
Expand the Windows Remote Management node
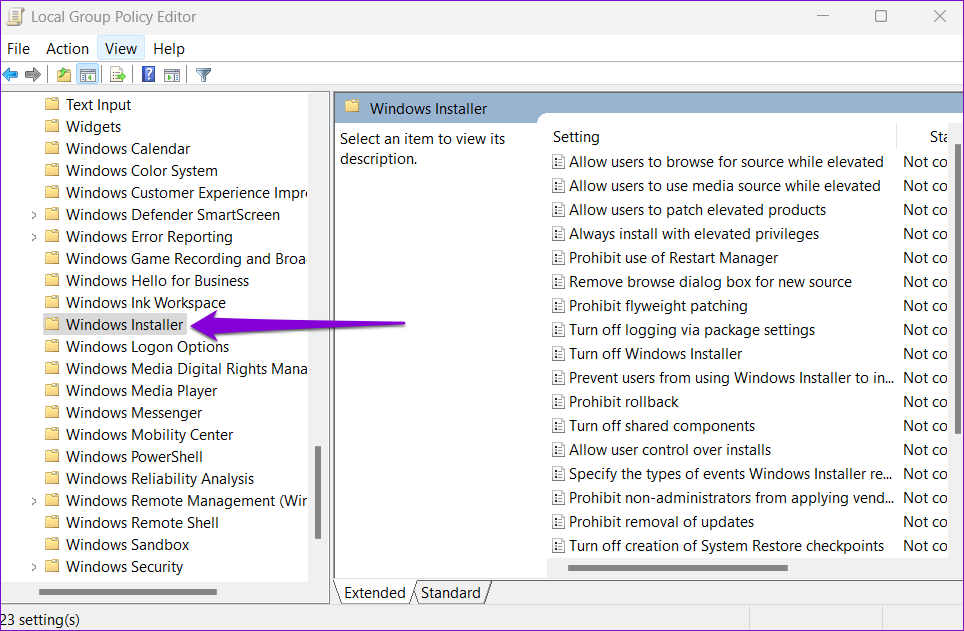[34, 501]
